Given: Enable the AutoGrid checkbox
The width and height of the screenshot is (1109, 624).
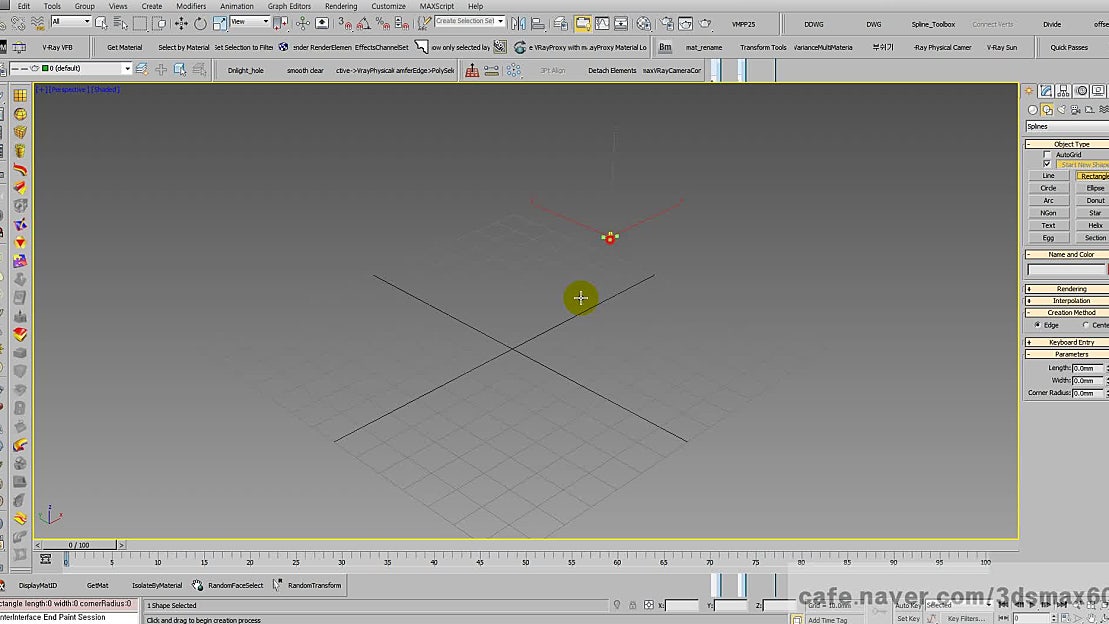Looking at the screenshot, I should 1046,155.
